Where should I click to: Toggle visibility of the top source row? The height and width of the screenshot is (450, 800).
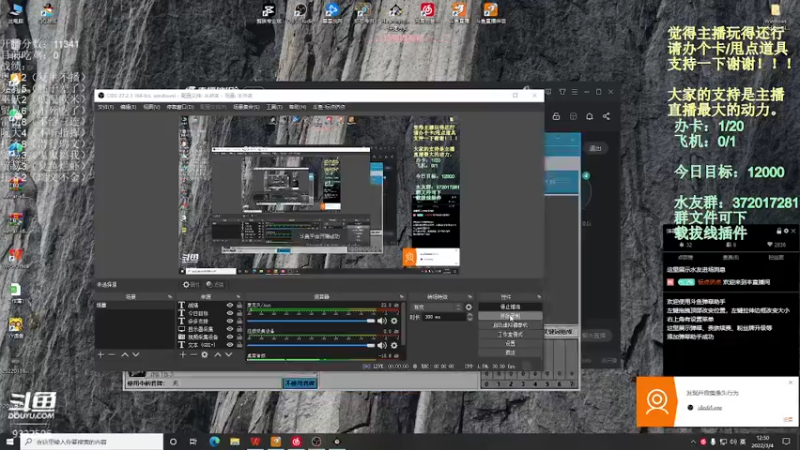(x=230, y=306)
